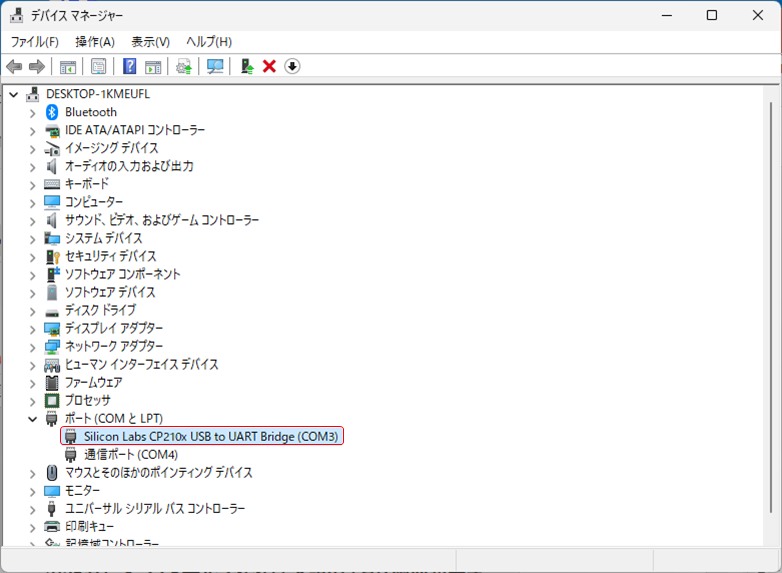The height and width of the screenshot is (573, 782).
Task: Click the vertical scrollbar in device list
Action: pyautogui.click(x=770, y=300)
